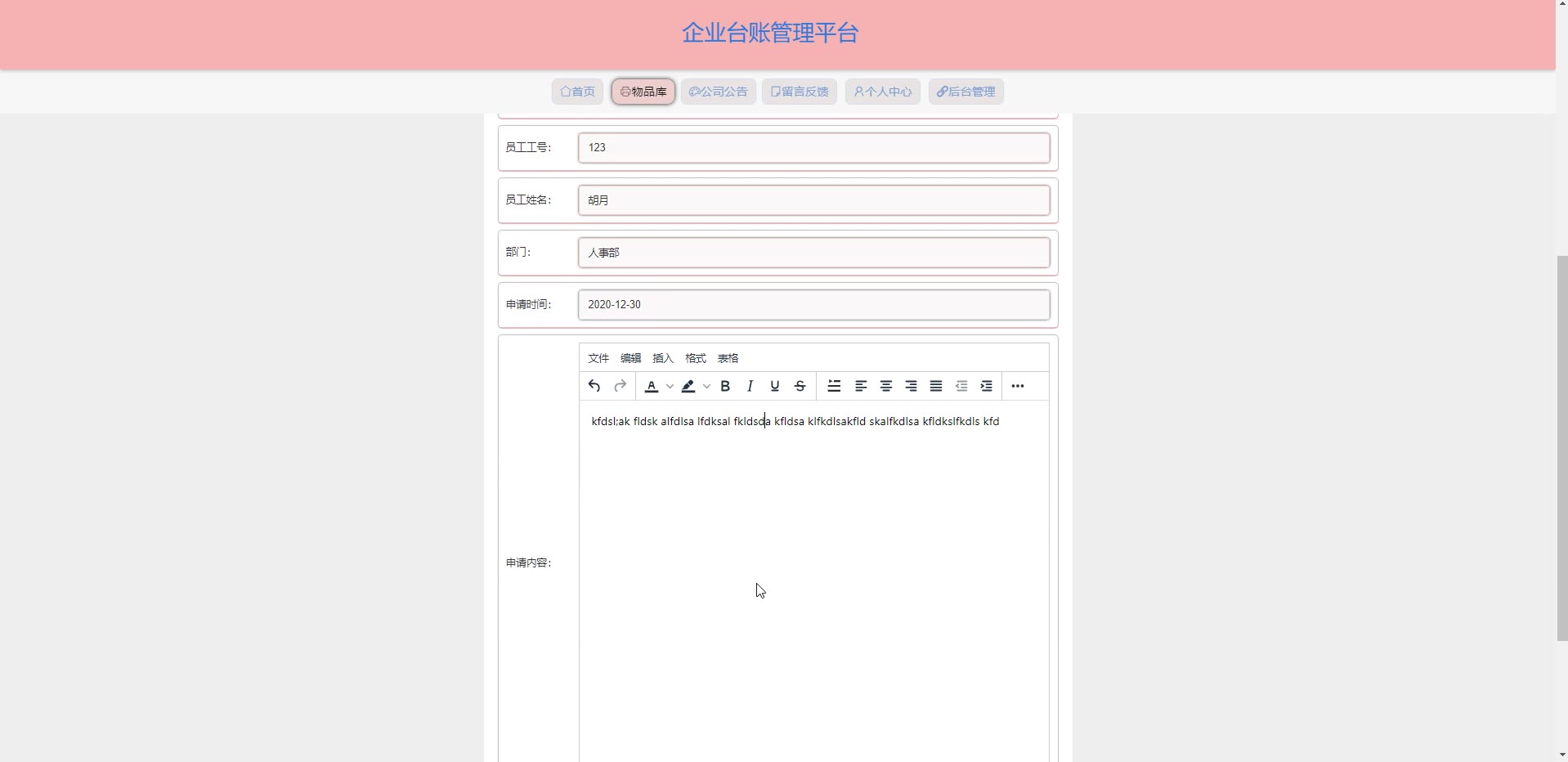
Task: Increase indent of the paragraph
Action: click(987, 386)
